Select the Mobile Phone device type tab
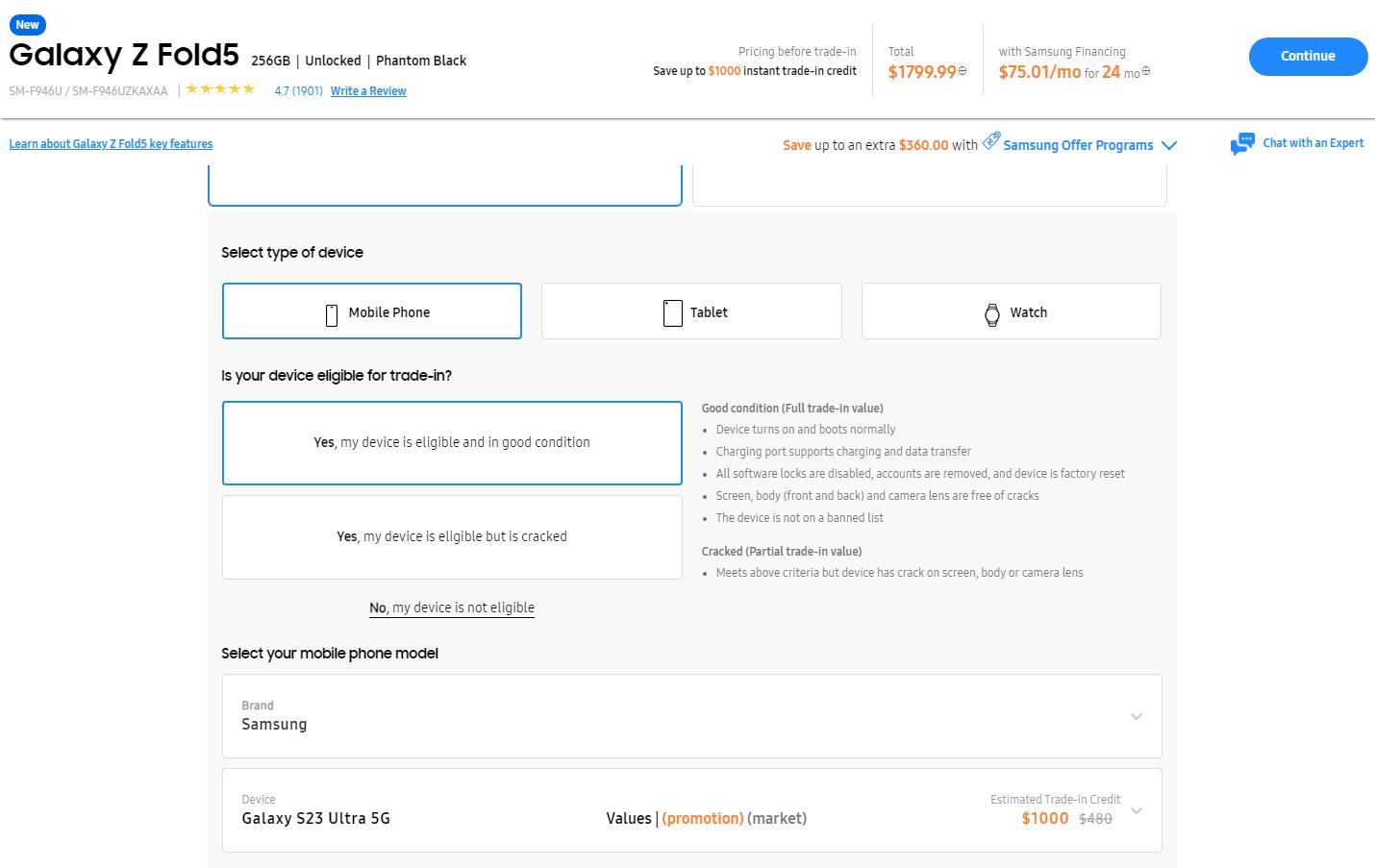 pos(372,311)
